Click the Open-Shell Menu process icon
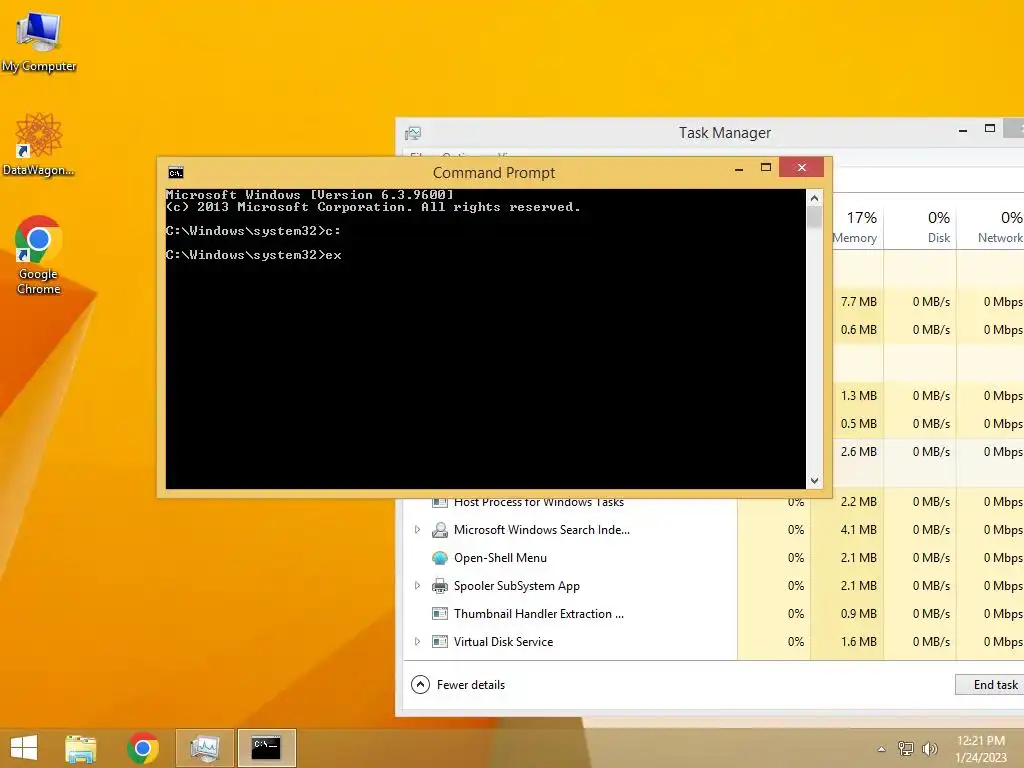The width and height of the screenshot is (1024, 768). (x=440, y=558)
